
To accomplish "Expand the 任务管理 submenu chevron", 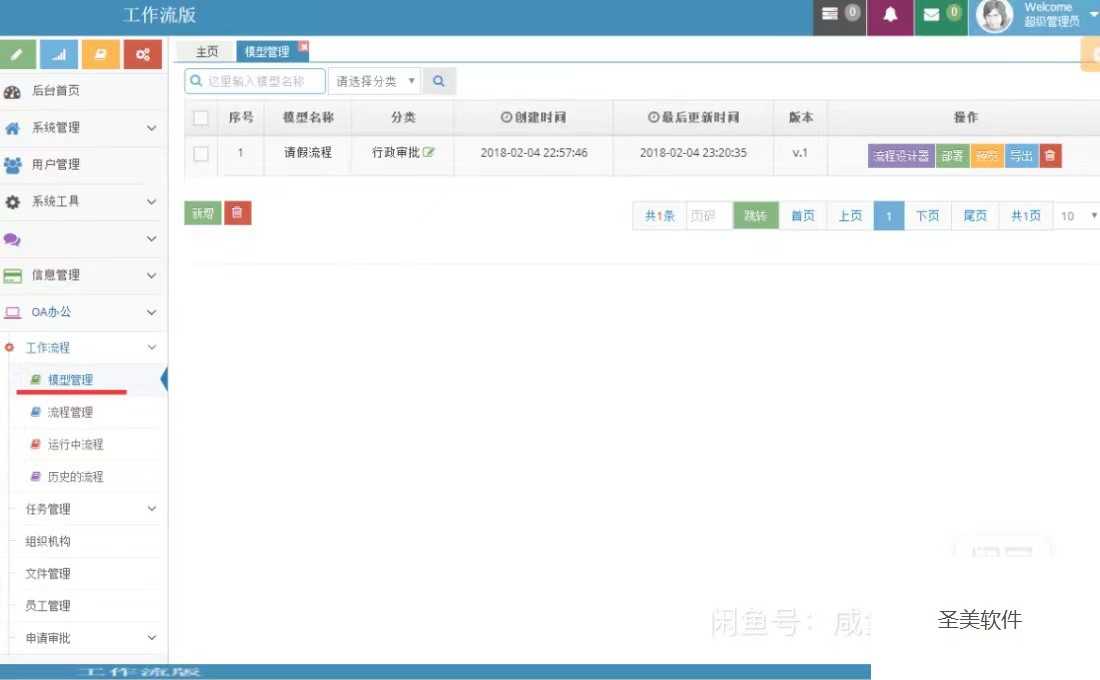I will tap(152, 509).
